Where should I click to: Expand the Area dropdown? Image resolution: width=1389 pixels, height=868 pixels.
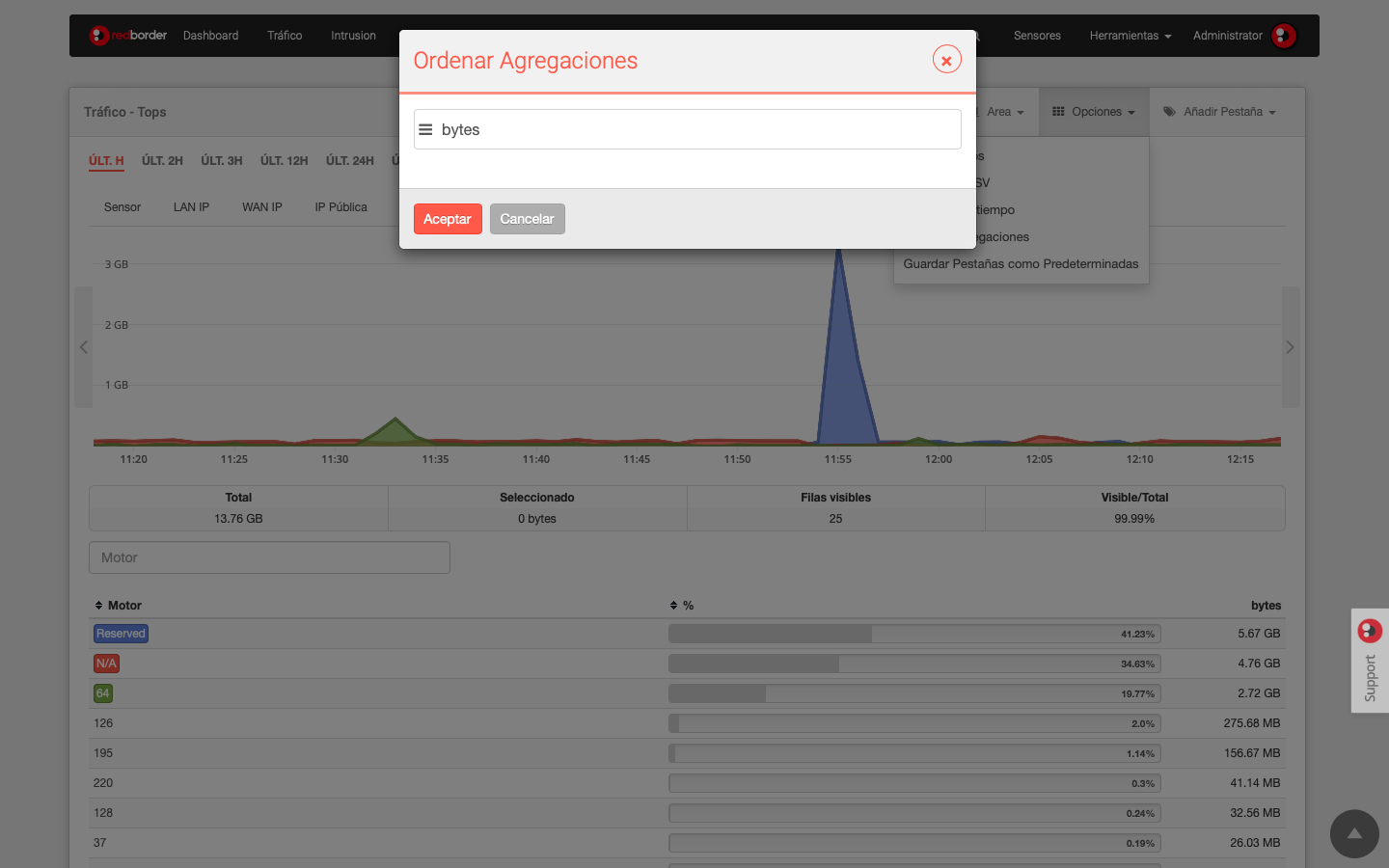[1005, 112]
